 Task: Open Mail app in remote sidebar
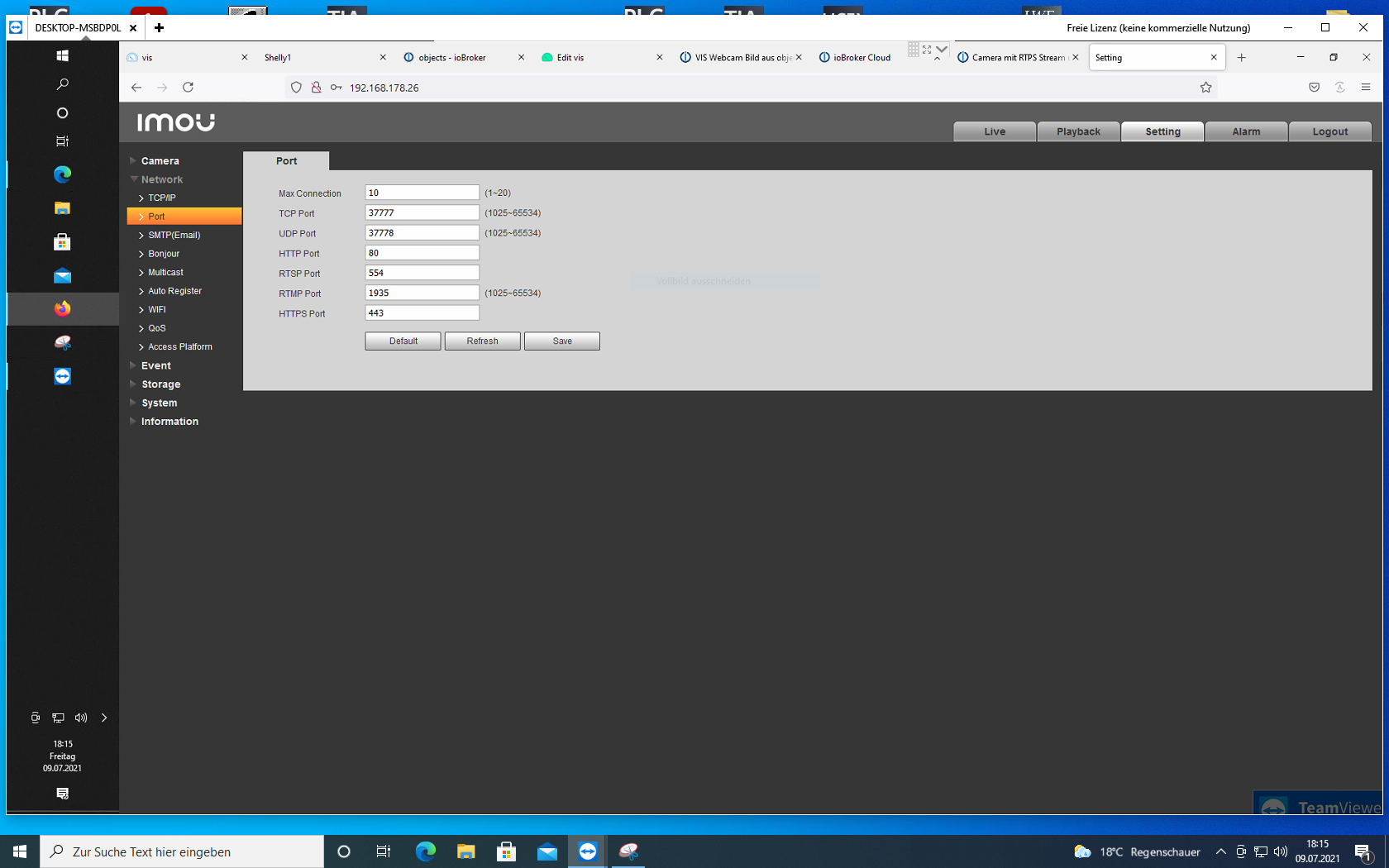coord(62,276)
